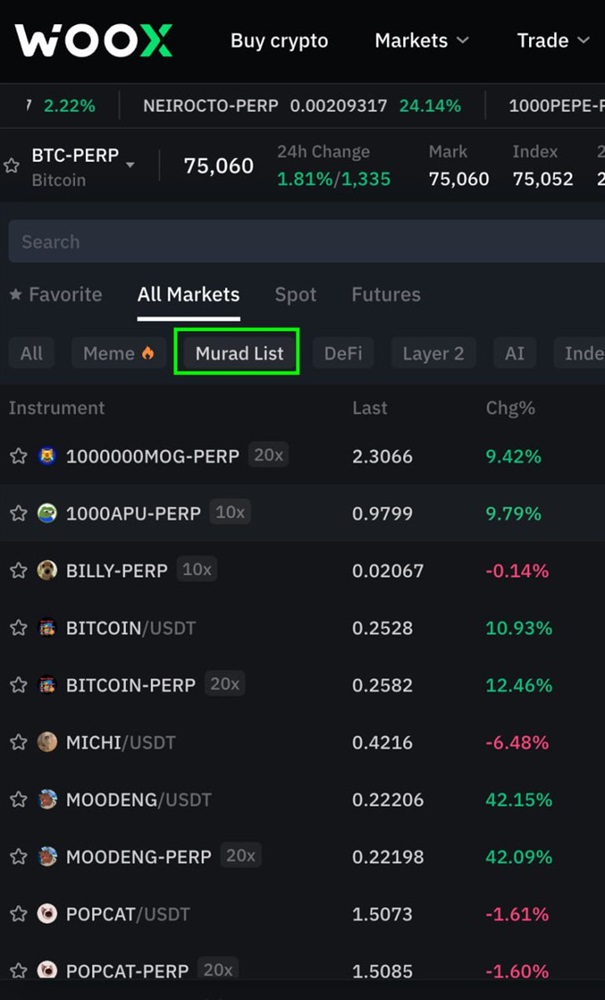
Task: Switch to the Futures tab
Action: (386, 295)
